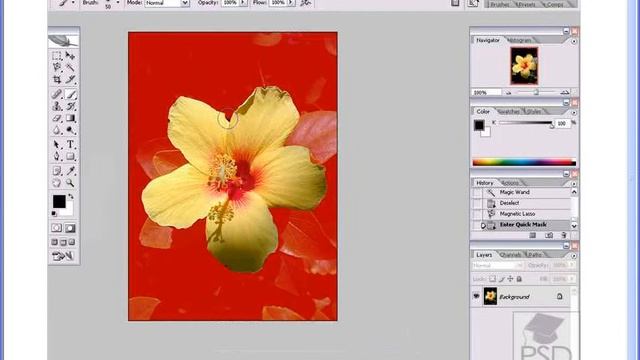This screenshot has width=640, height=360.
Task: Select the Zoom tool
Action: click(70, 183)
